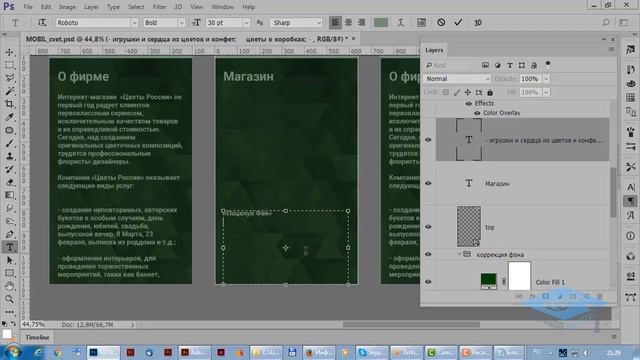Select the Zoom tool
The height and width of the screenshot is (360, 640).
(x=9, y=299)
